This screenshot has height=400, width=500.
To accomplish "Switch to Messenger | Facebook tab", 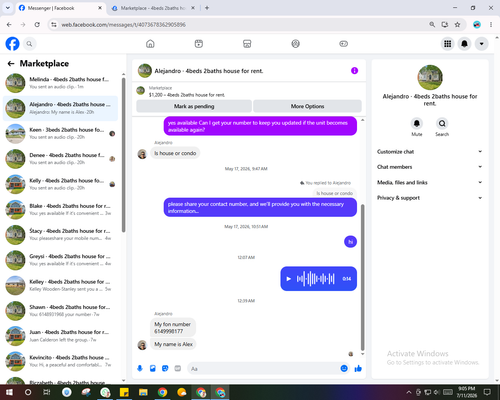I will [x=60, y=8].
